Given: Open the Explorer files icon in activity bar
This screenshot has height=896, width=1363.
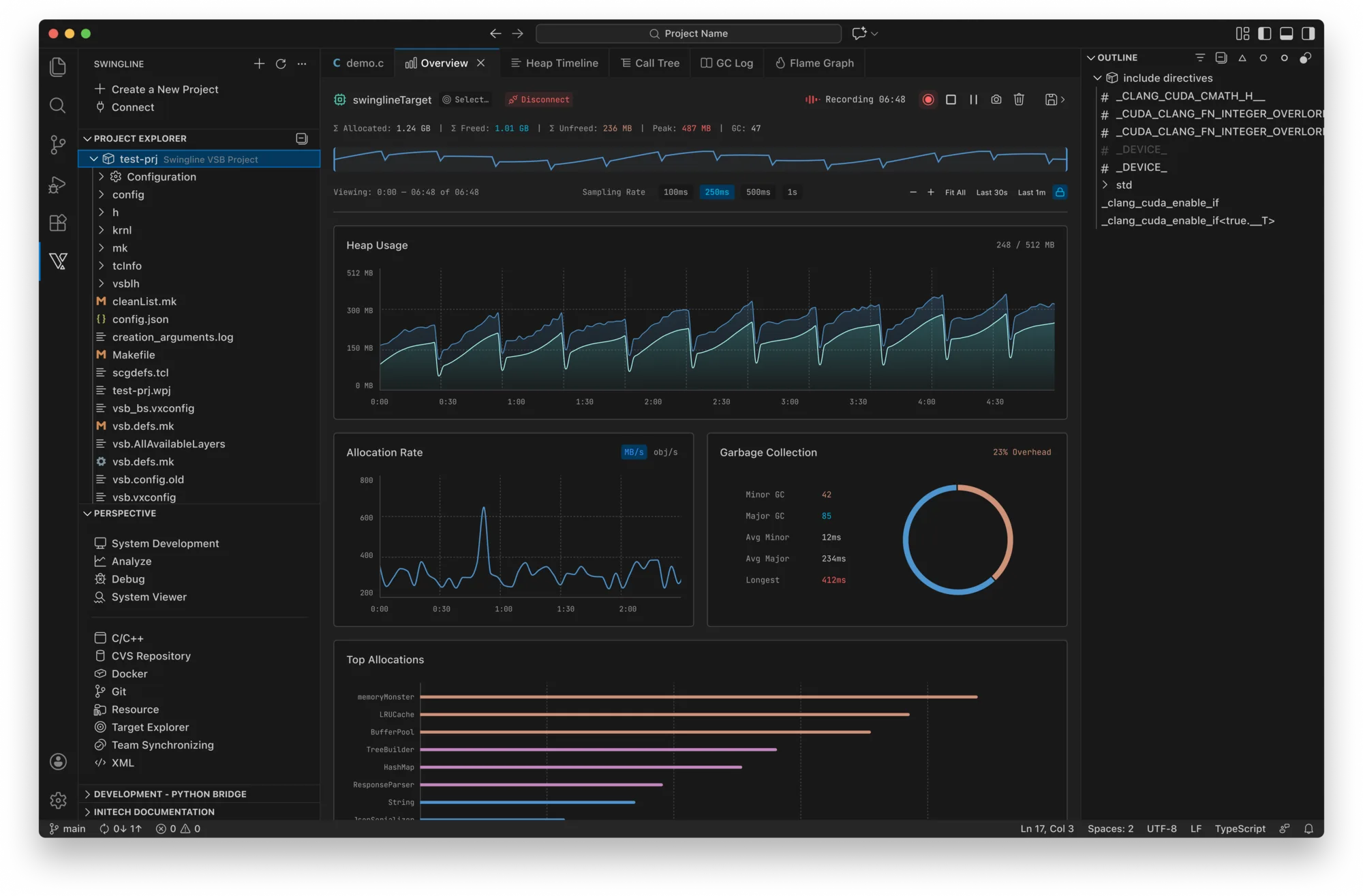Looking at the screenshot, I should pyautogui.click(x=58, y=66).
